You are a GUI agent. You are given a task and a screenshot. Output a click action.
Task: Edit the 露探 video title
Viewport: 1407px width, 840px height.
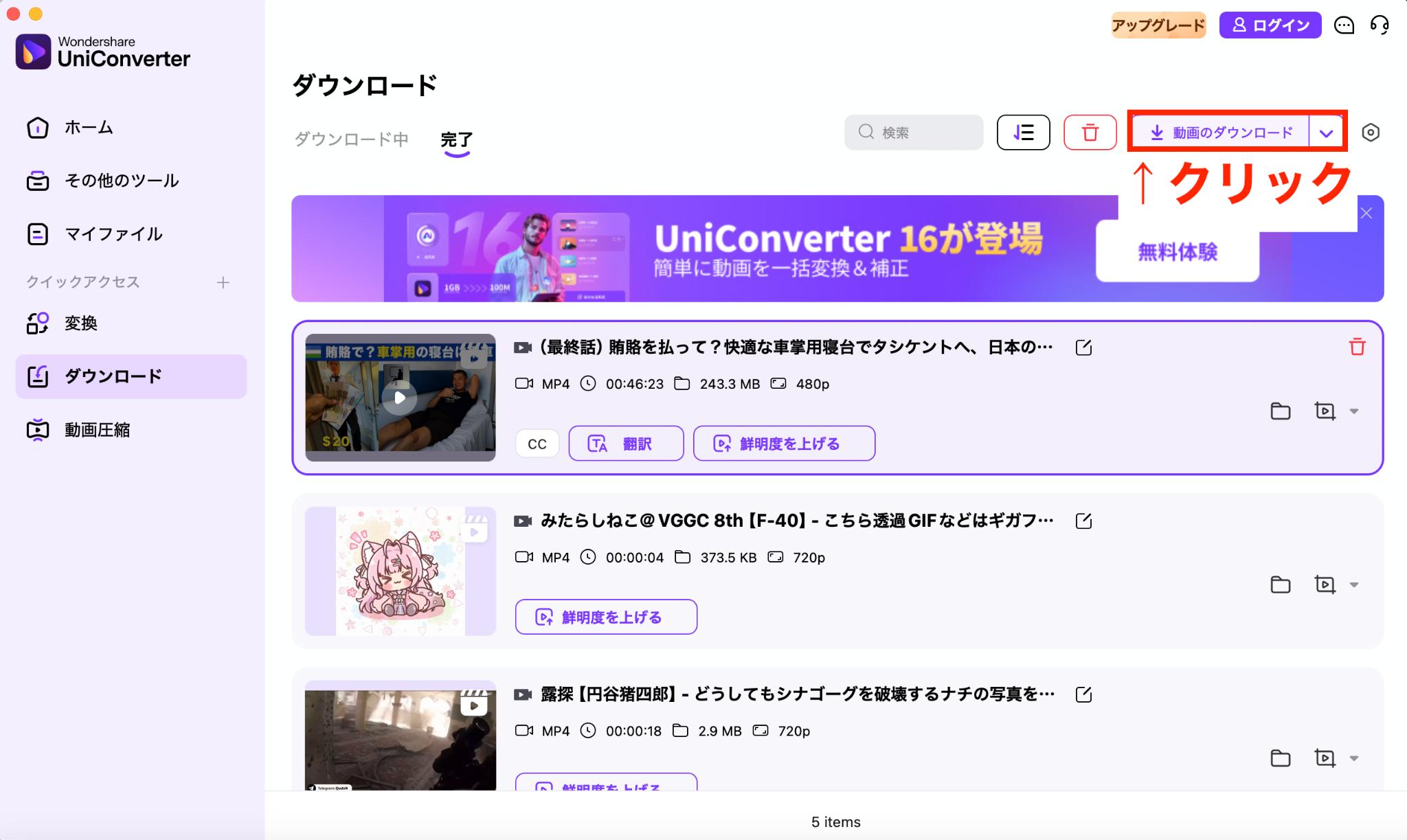tap(1083, 694)
